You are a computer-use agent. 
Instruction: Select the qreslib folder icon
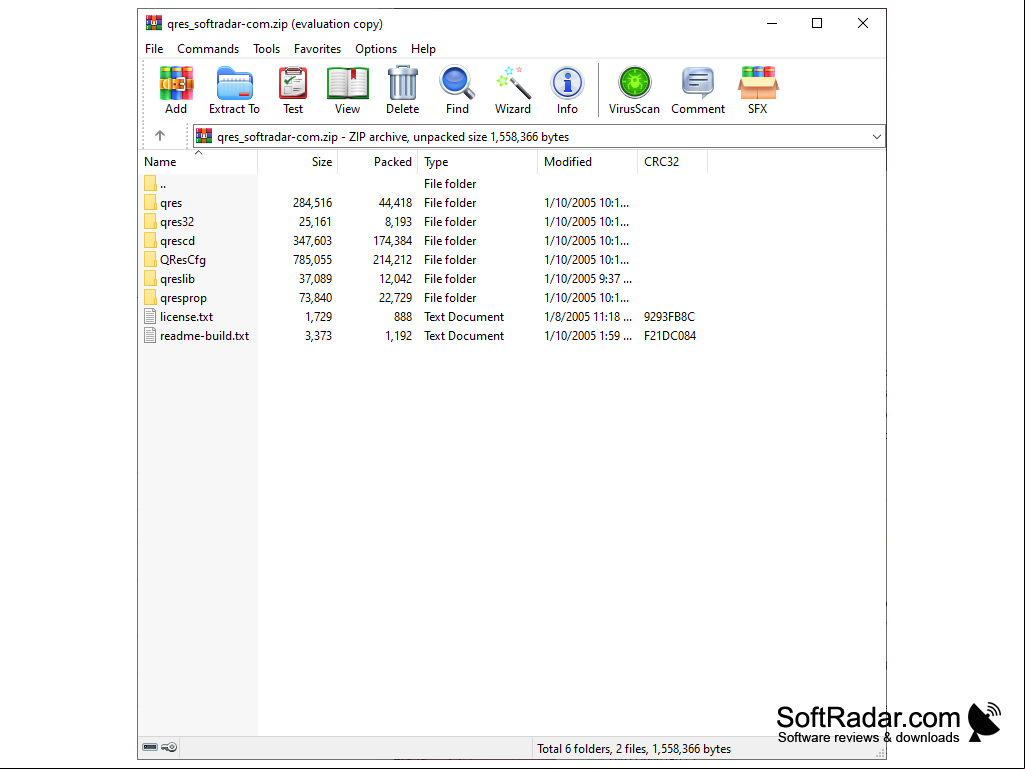click(x=150, y=279)
